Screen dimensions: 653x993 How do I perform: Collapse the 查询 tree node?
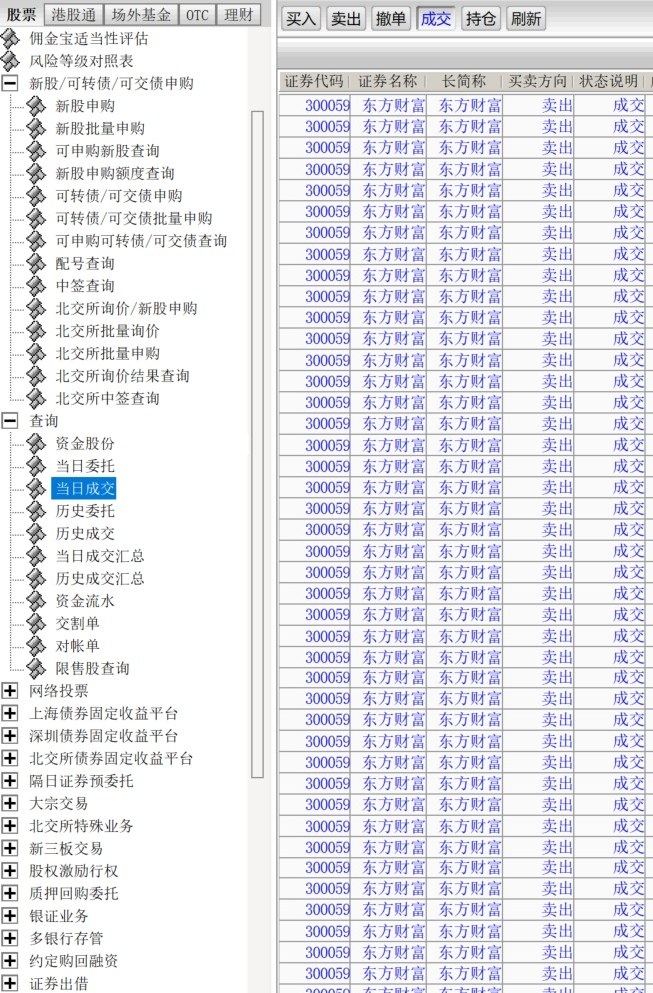[10, 421]
